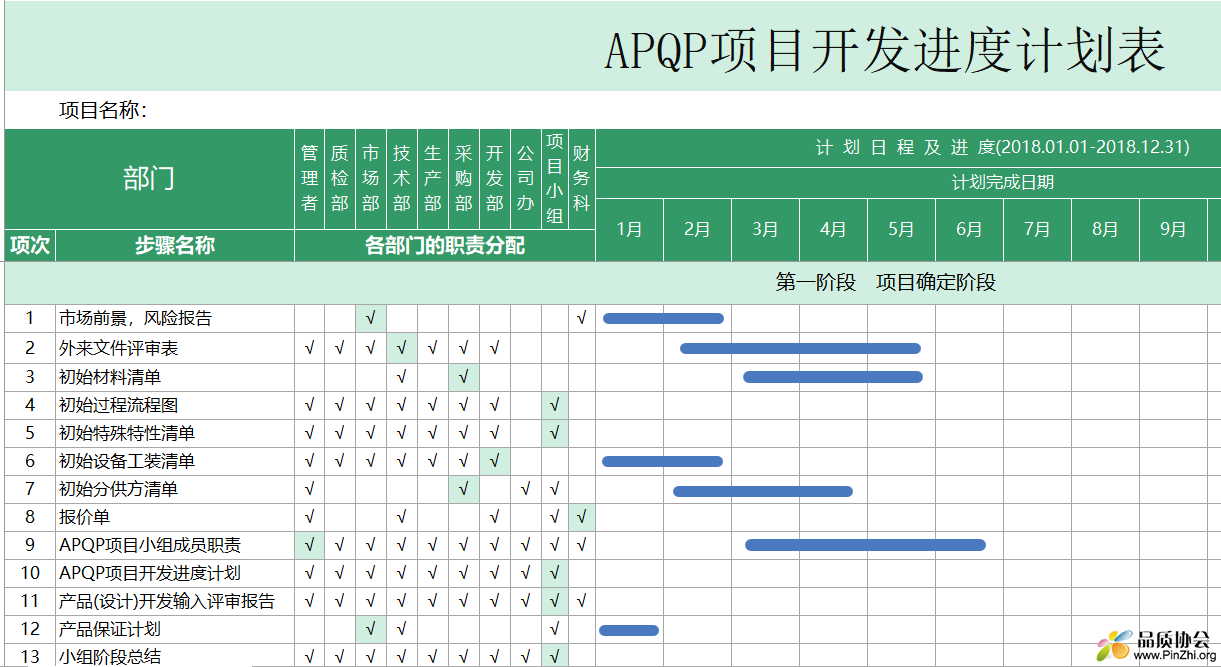Select the 市场前景，风险报告 cell
Screen dimensions: 1221x667
coord(175,319)
